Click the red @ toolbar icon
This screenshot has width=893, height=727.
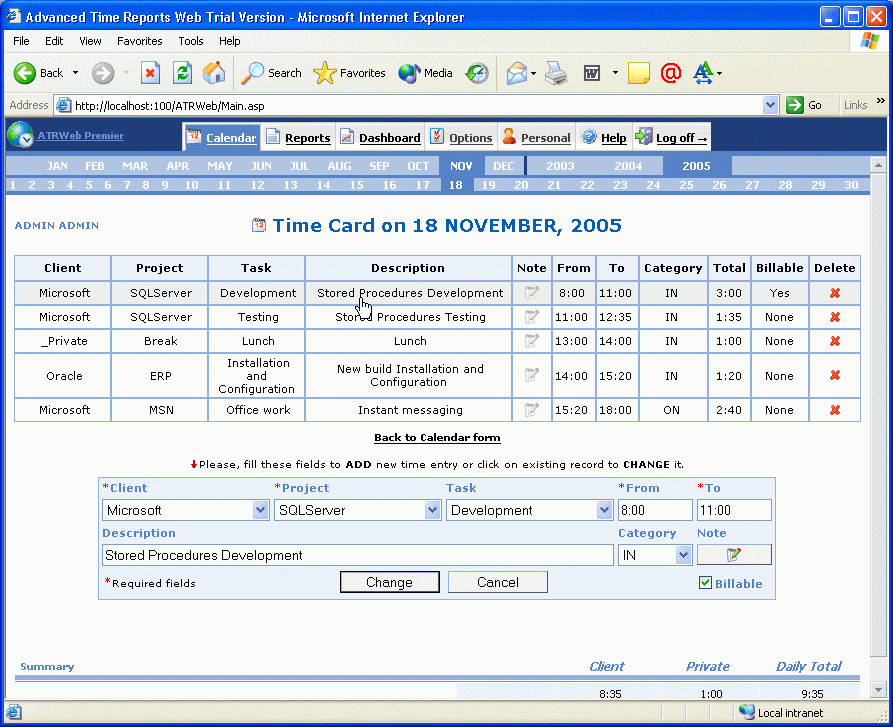pyautogui.click(x=670, y=73)
